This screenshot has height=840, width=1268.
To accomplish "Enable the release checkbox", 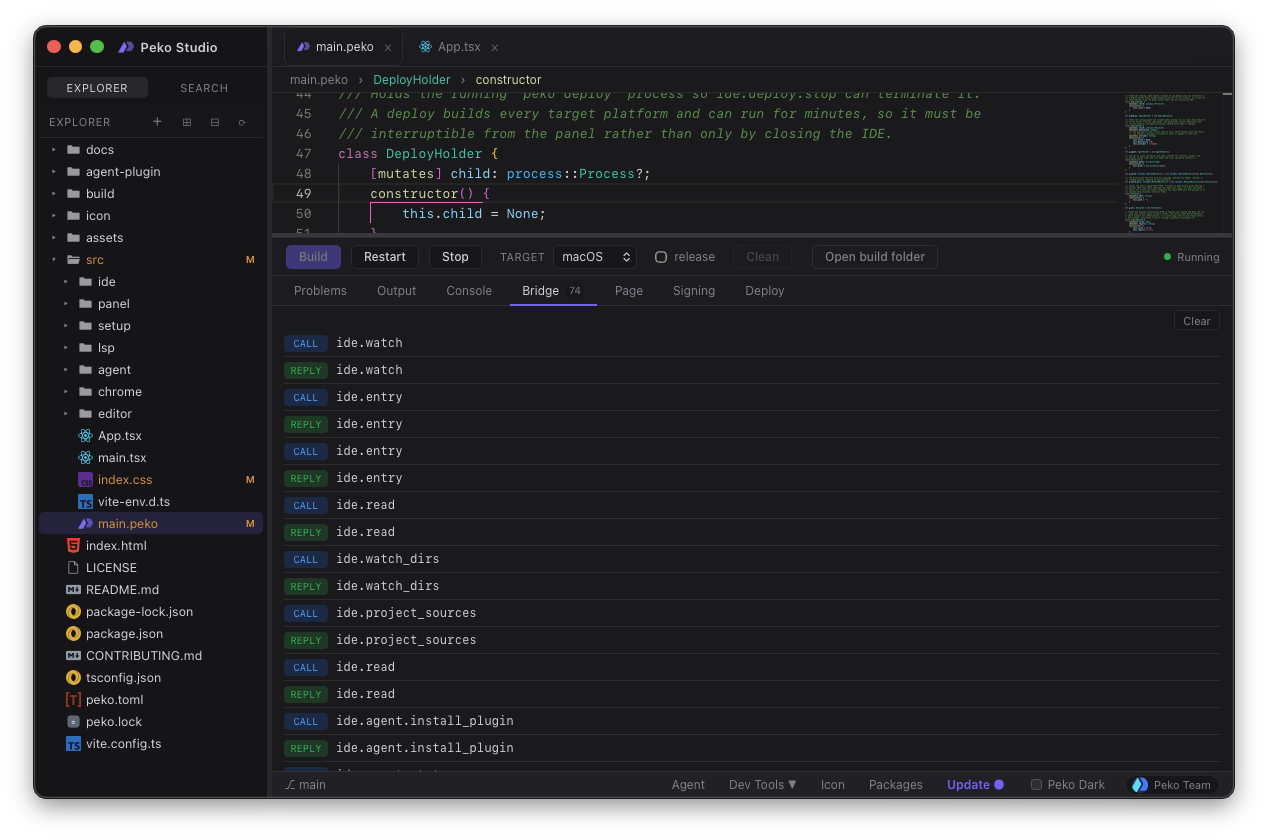I will [661, 257].
